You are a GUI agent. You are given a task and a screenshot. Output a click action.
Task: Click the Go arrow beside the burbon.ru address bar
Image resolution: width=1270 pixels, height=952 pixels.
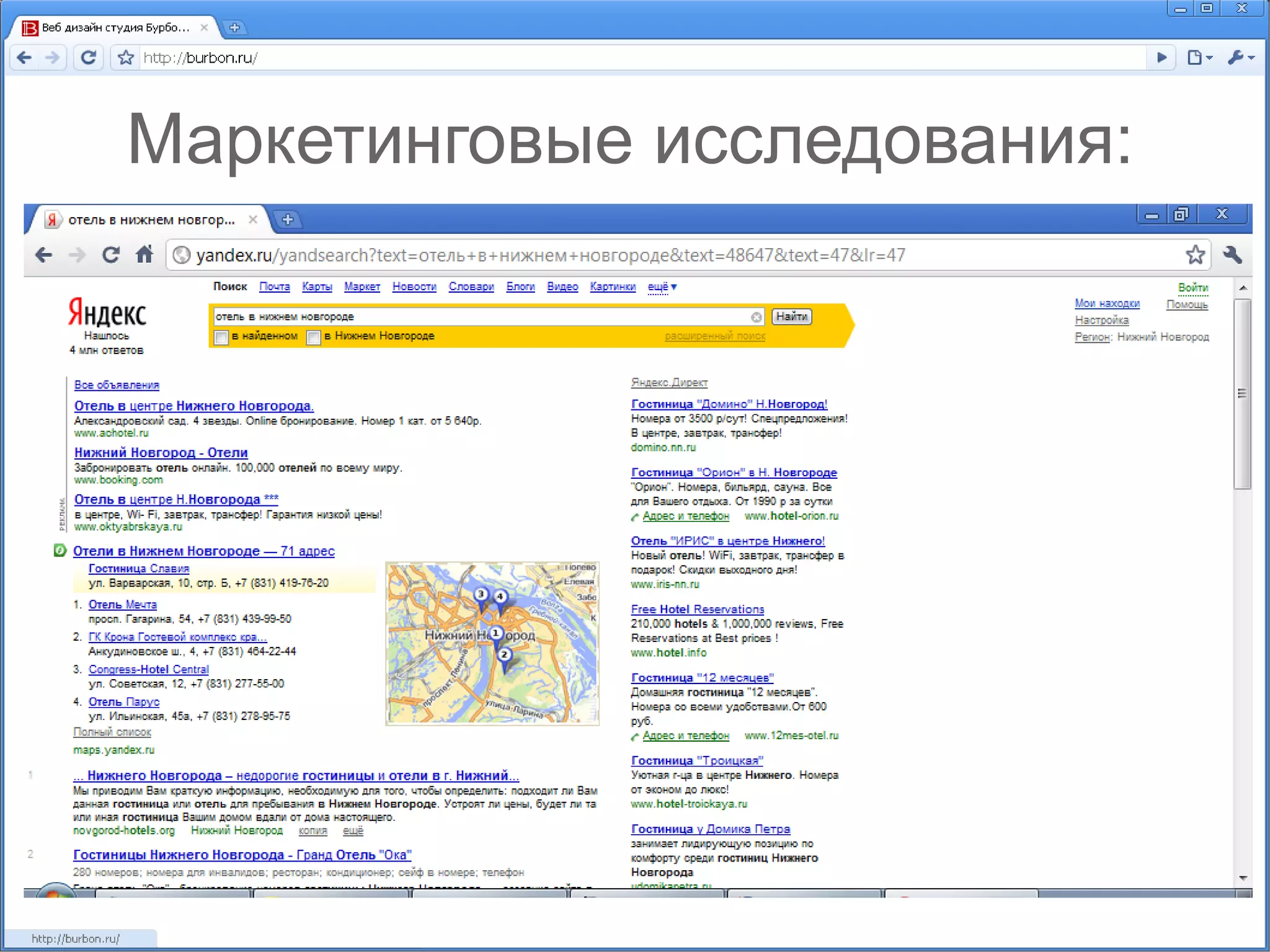1162,58
